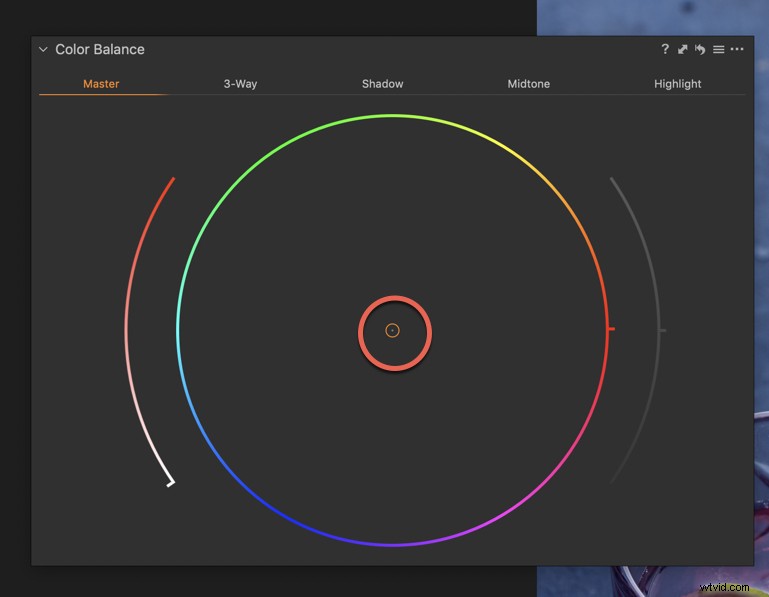Click the Color Balance panel title
This screenshot has height=597, width=769.
coord(100,50)
